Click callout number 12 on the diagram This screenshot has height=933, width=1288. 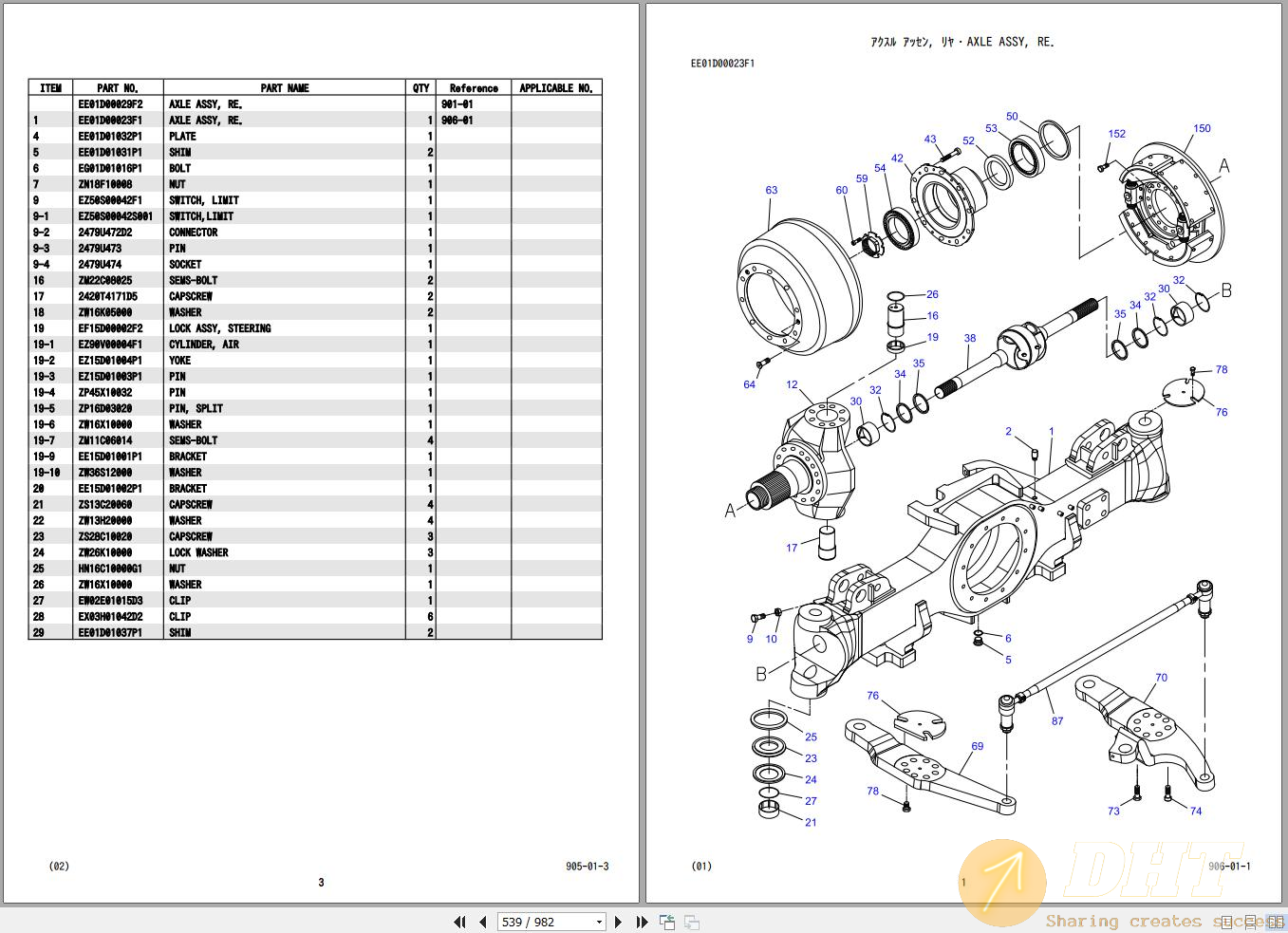(x=793, y=384)
